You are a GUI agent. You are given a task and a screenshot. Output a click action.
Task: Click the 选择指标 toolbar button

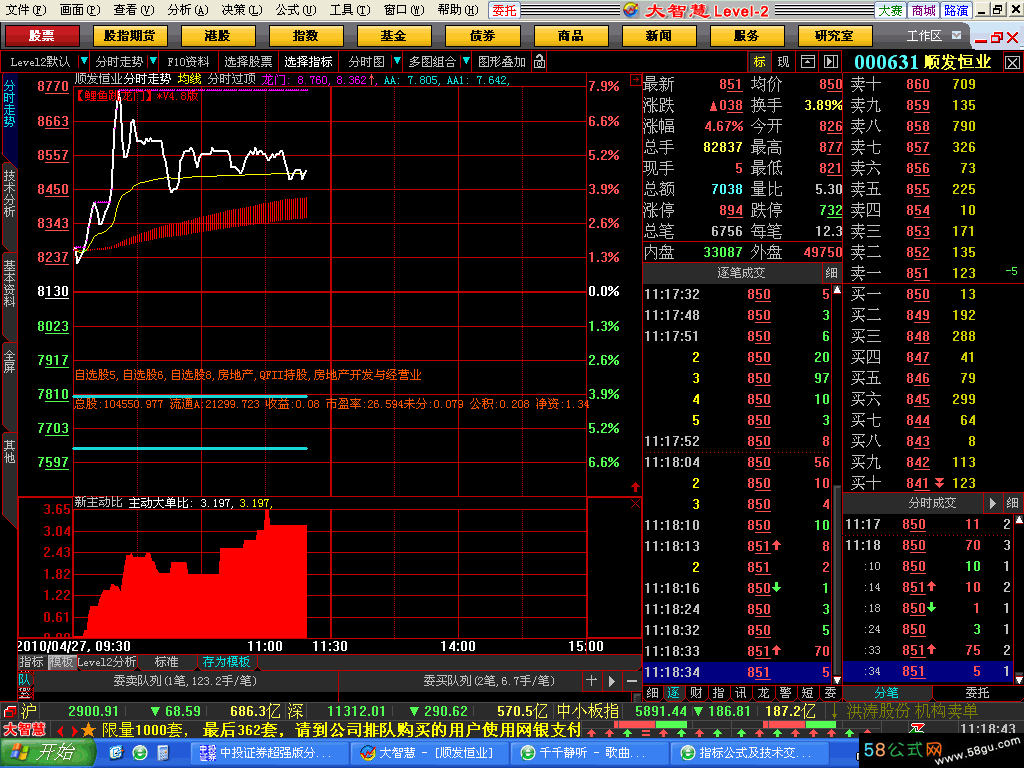tap(308, 62)
